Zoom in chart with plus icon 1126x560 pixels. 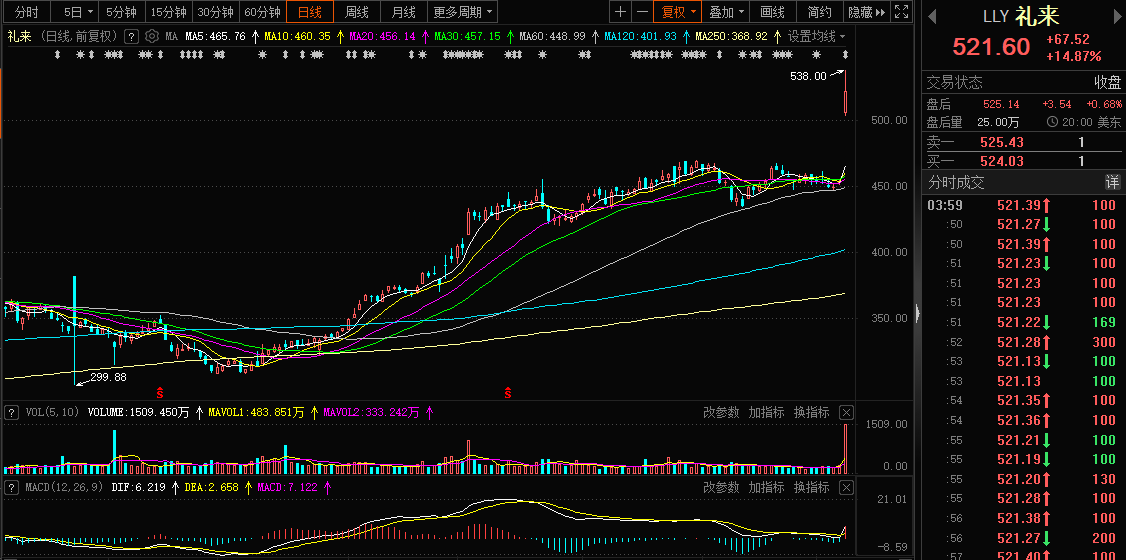(x=620, y=12)
